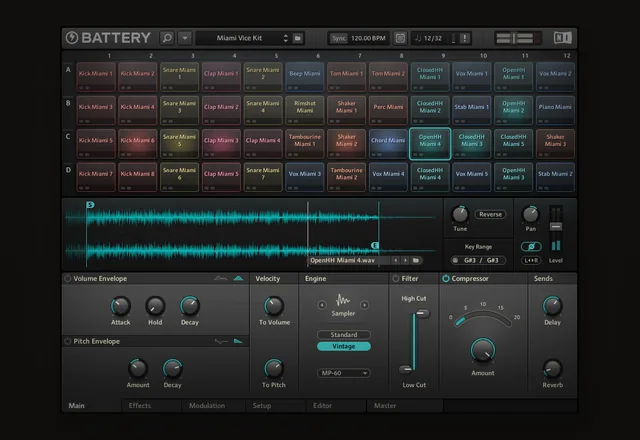Viewport: 640px width, 440px height.
Task: Click the 120.00 BPM tempo field
Action: [x=368, y=38]
